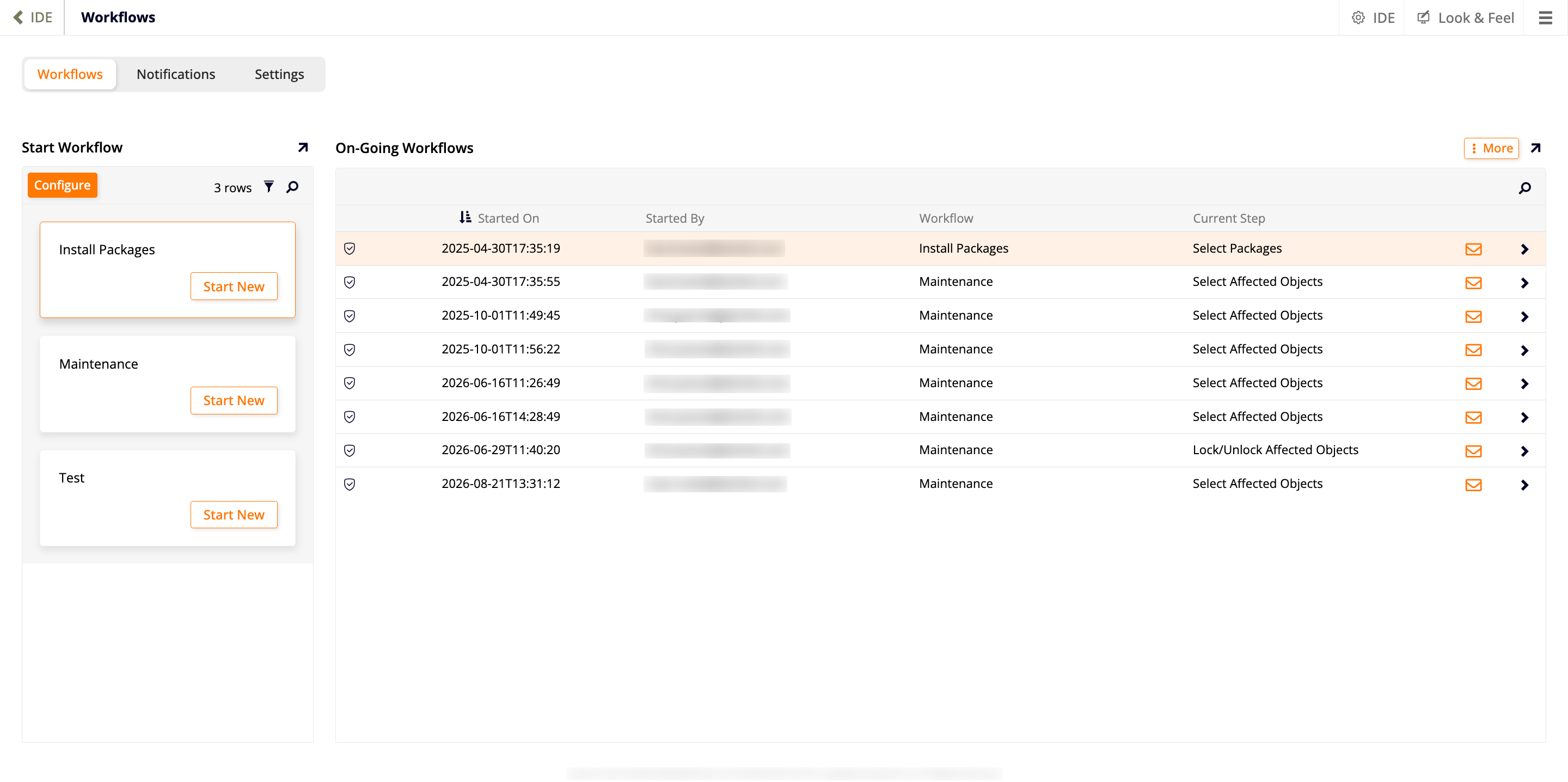Send mail for 2025-10-01T11:56:22 row
Viewport: 1568px width, 782px height.
[1473, 350]
